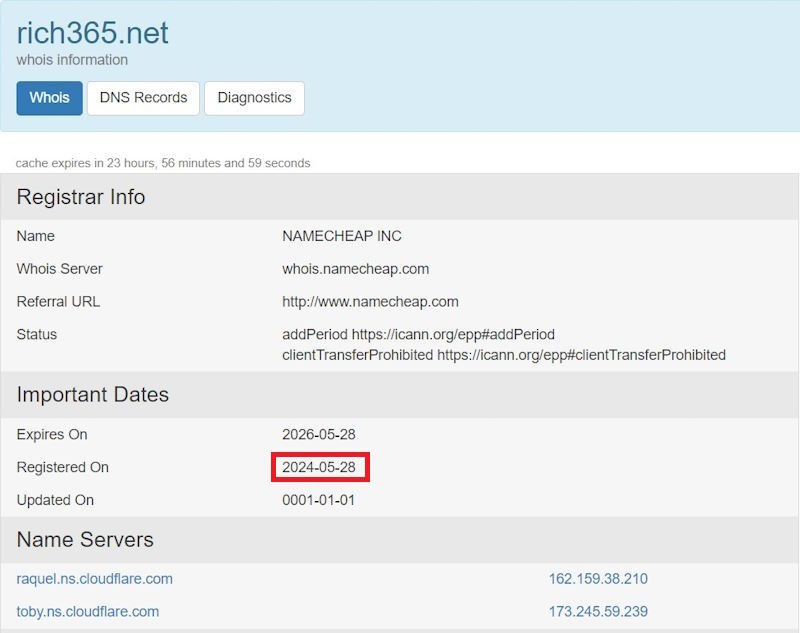Viewport: 800px width, 633px height.
Task: Click the highlighted Registered On date
Action: click(x=319, y=467)
